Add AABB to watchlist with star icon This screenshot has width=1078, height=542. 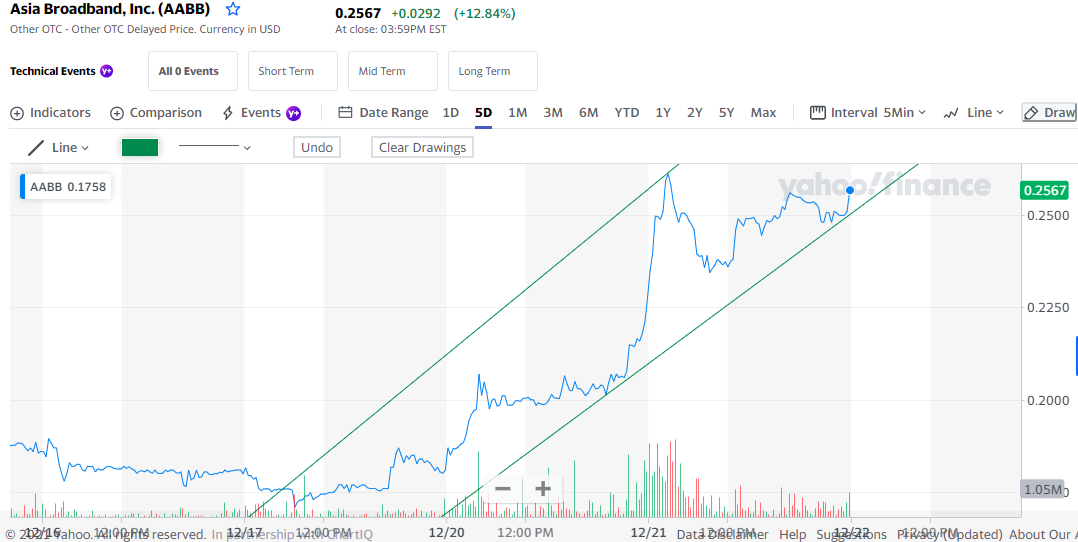pos(233,10)
